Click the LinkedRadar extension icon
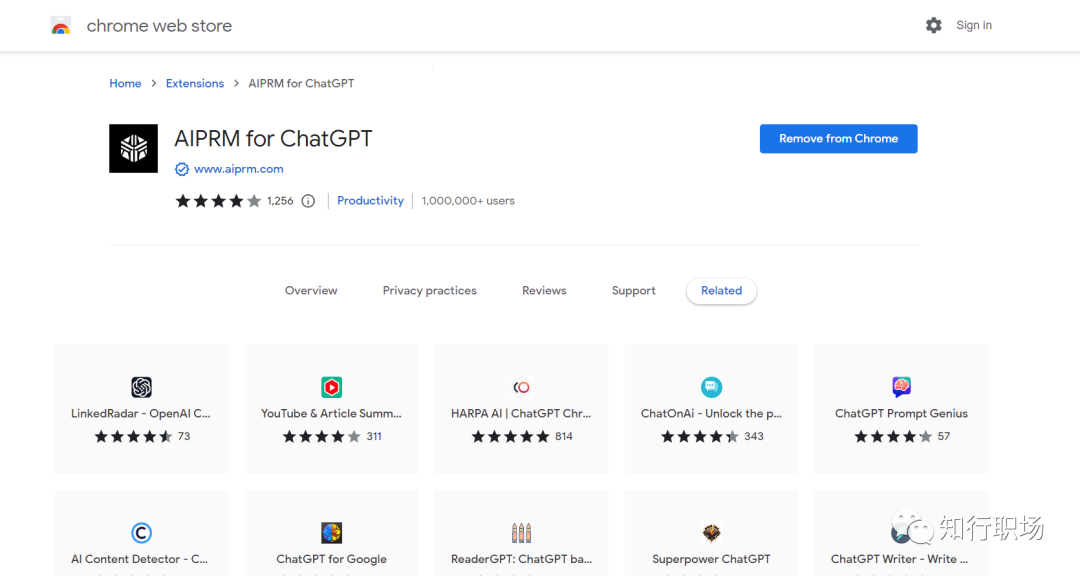Viewport: 1080px width, 576px height. pos(141,387)
